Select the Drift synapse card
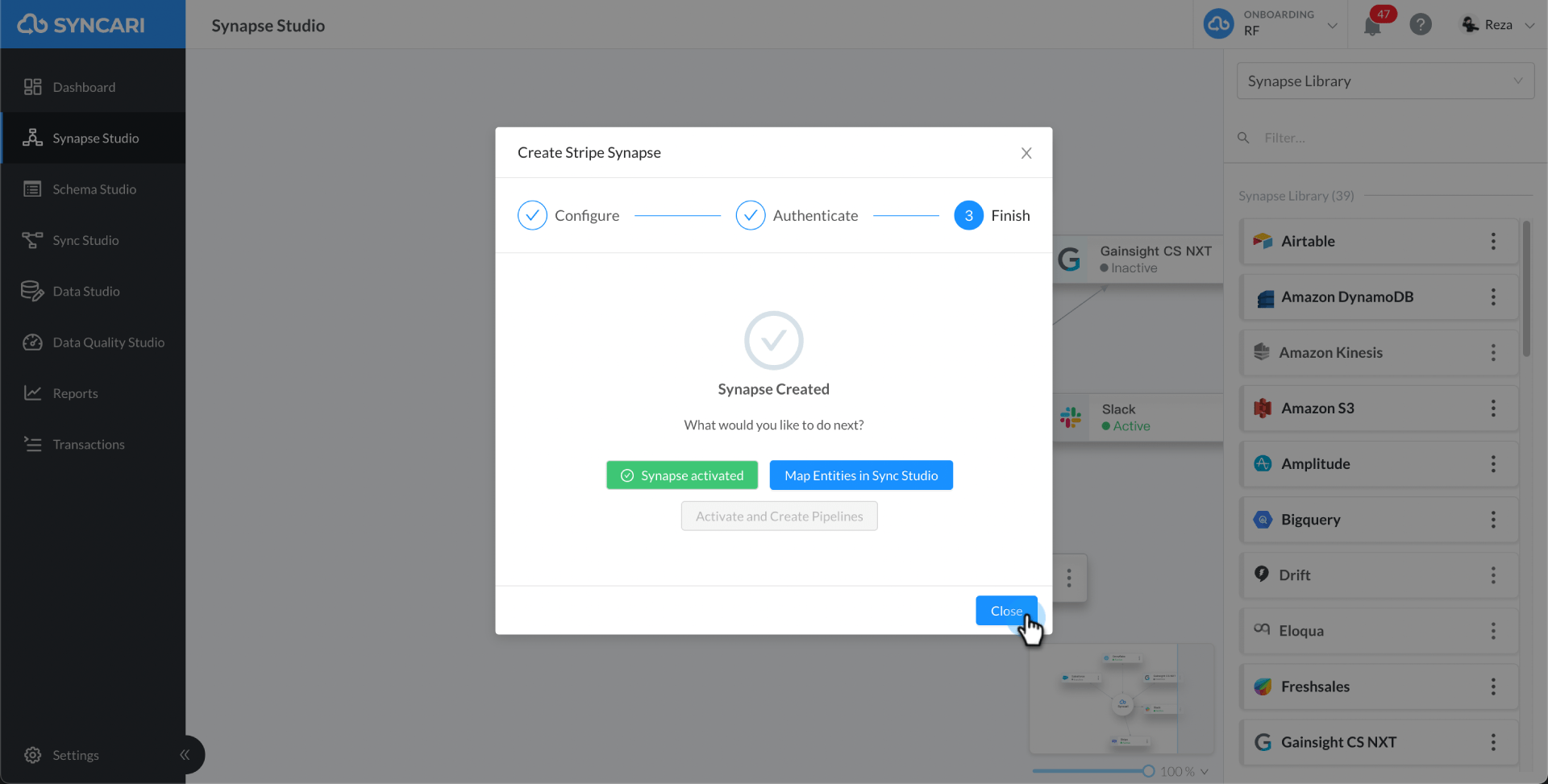Image resolution: width=1548 pixels, height=784 pixels. click(1379, 575)
